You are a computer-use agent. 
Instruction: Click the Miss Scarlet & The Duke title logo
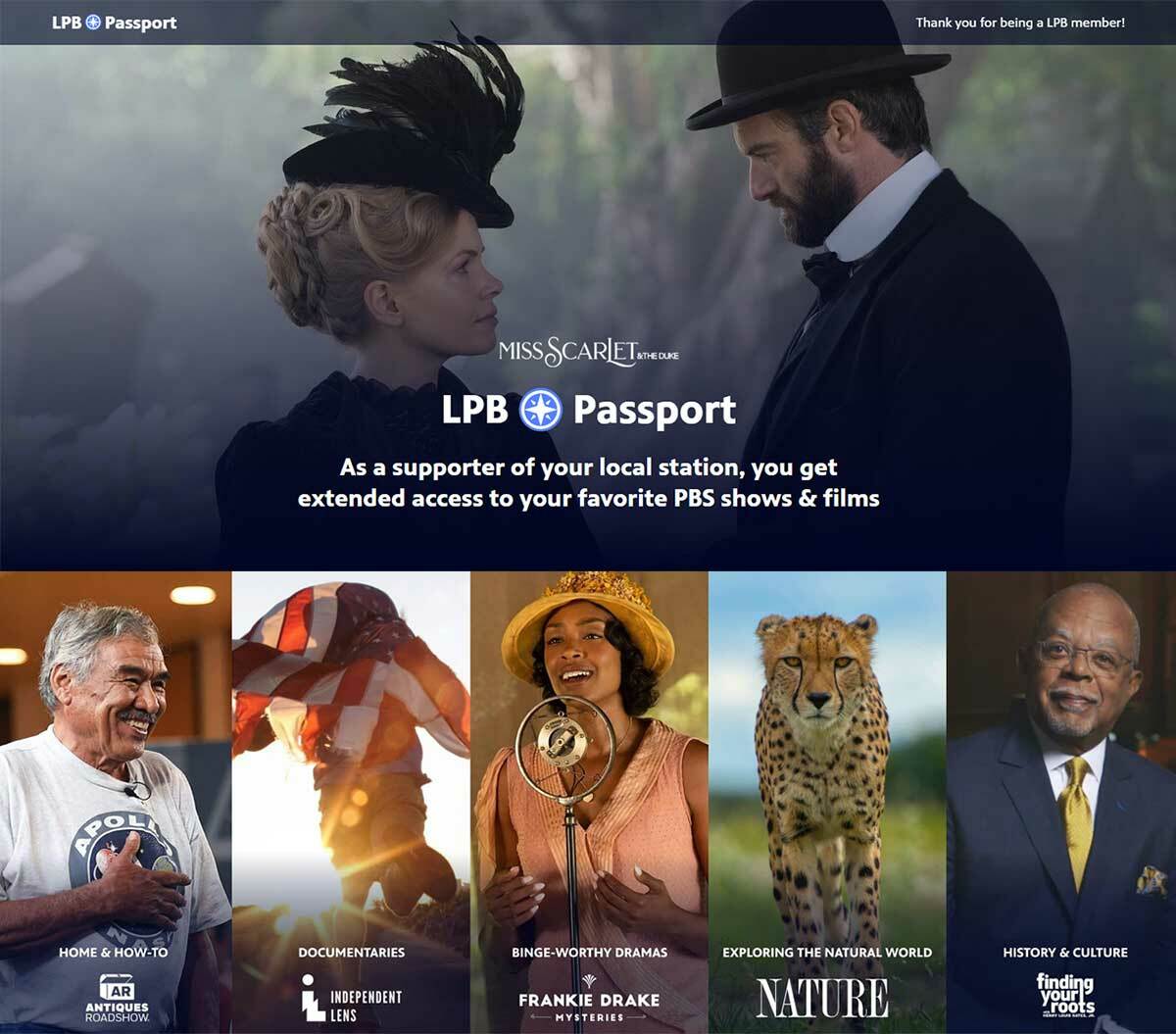pyautogui.click(x=588, y=352)
